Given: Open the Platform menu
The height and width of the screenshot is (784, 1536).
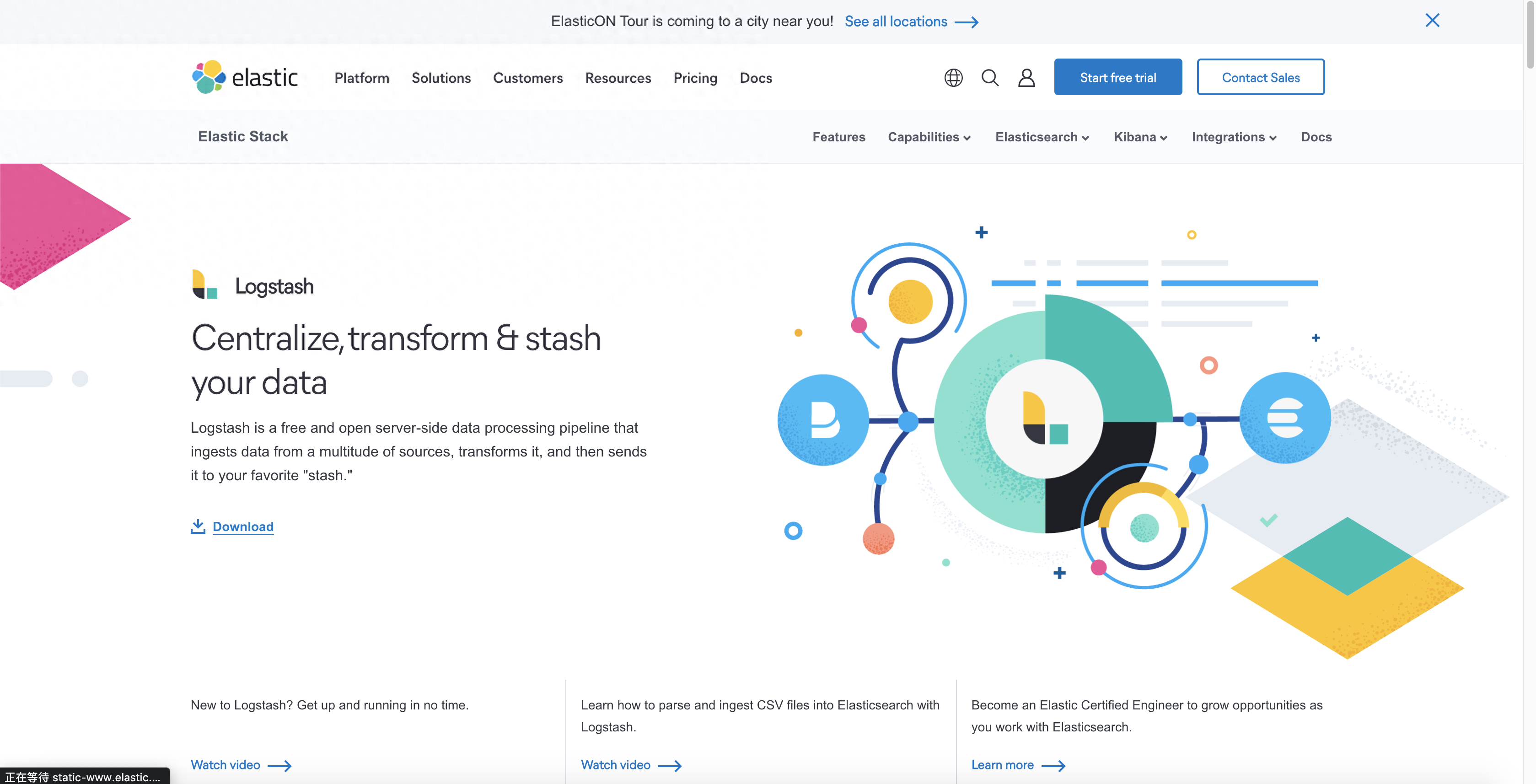Looking at the screenshot, I should pyautogui.click(x=361, y=77).
